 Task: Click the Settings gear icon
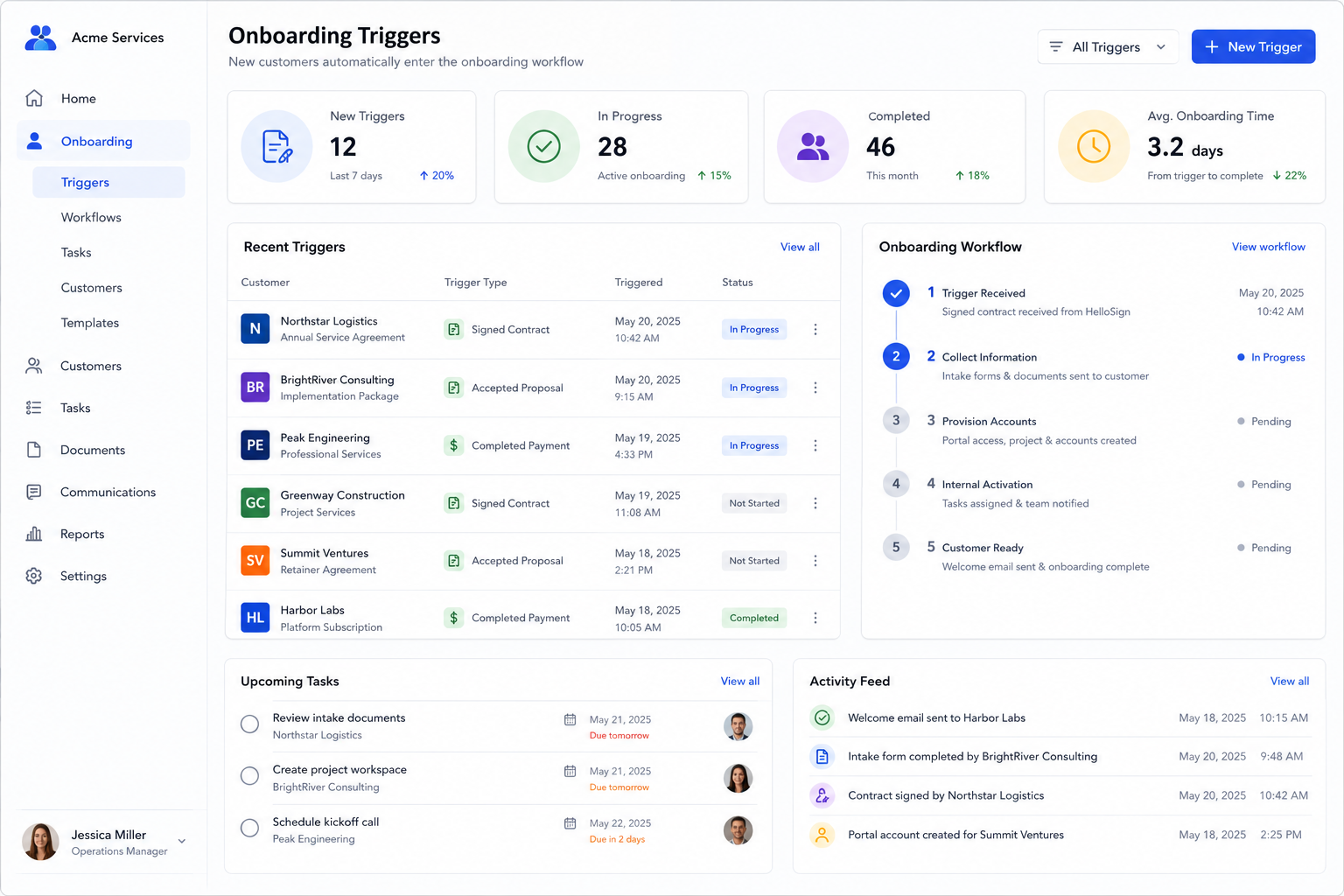[34, 576]
